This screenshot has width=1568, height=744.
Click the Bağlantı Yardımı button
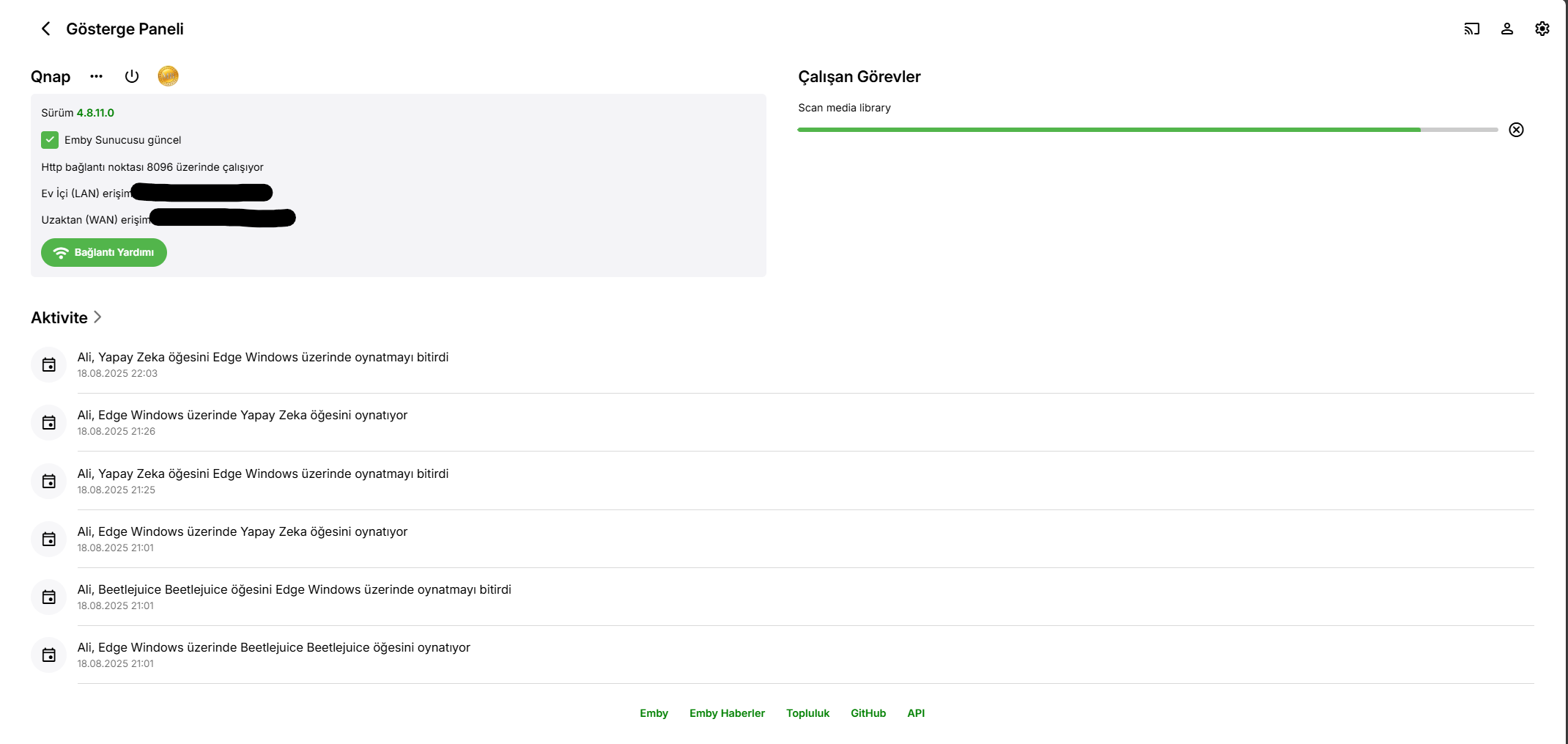point(104,252)
